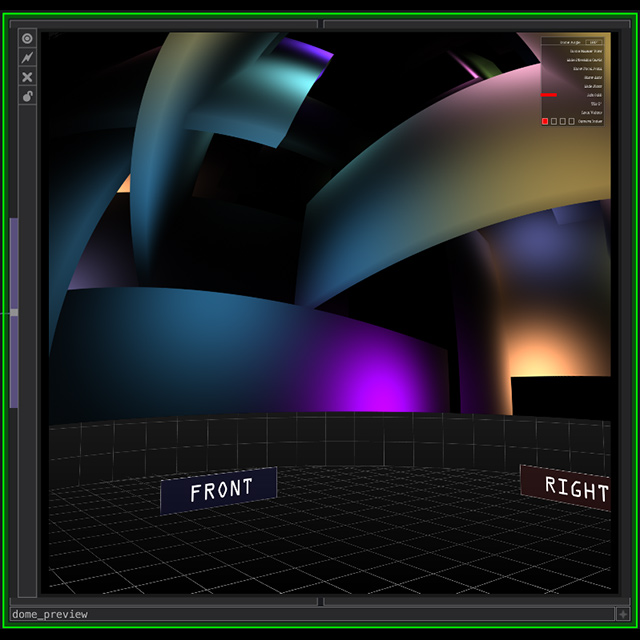Toggle the bypass X icon
Screen dimensions: 640x640
click(27, 77)
